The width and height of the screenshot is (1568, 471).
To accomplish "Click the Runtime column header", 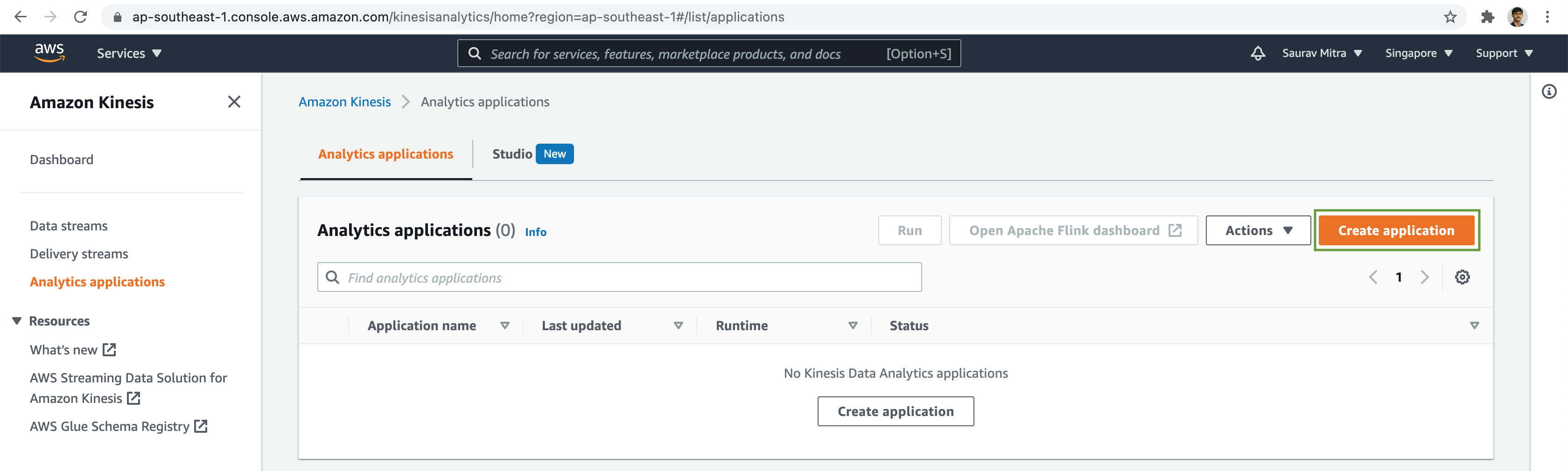I will click(x=742, y=326).
